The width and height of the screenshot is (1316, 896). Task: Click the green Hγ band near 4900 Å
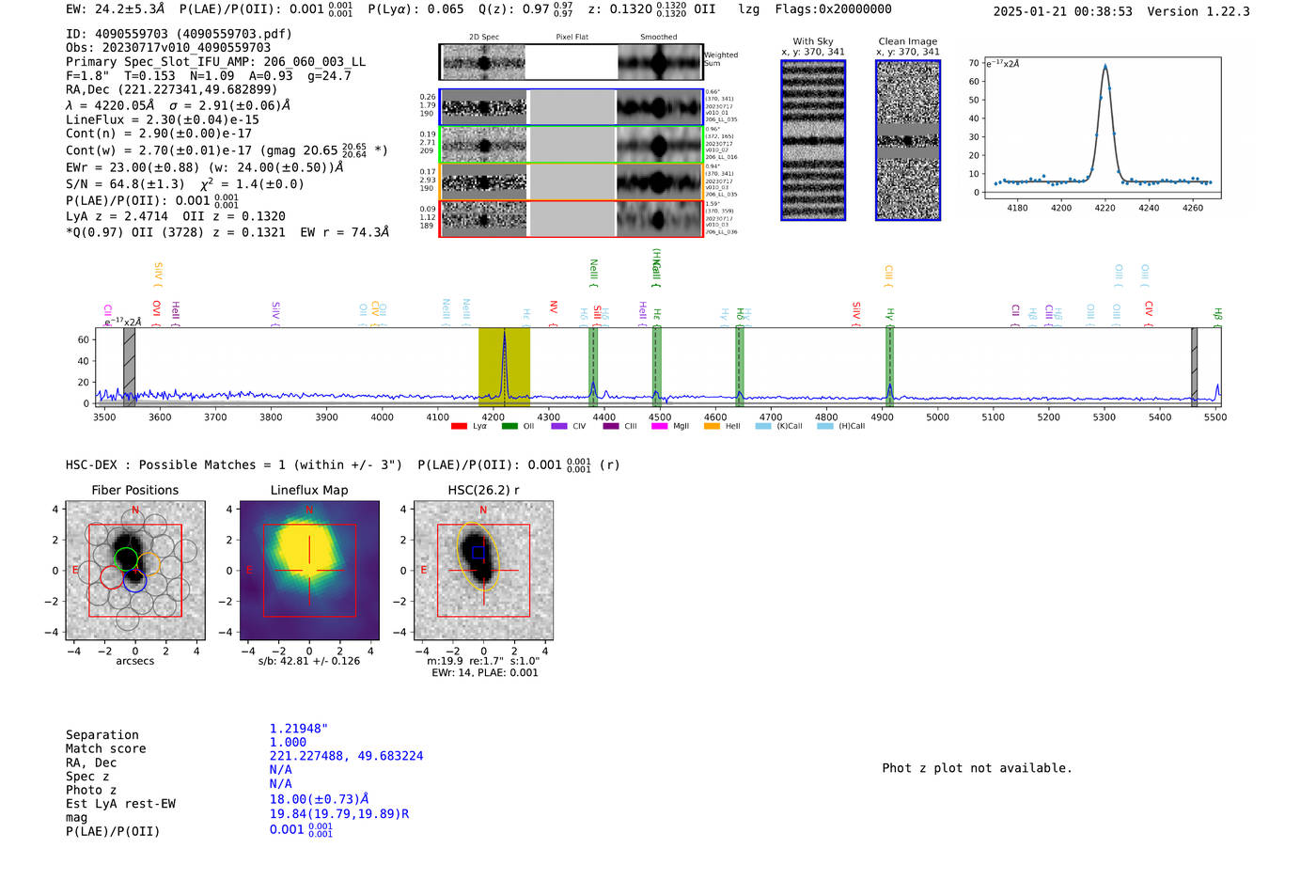pos(889,367)
